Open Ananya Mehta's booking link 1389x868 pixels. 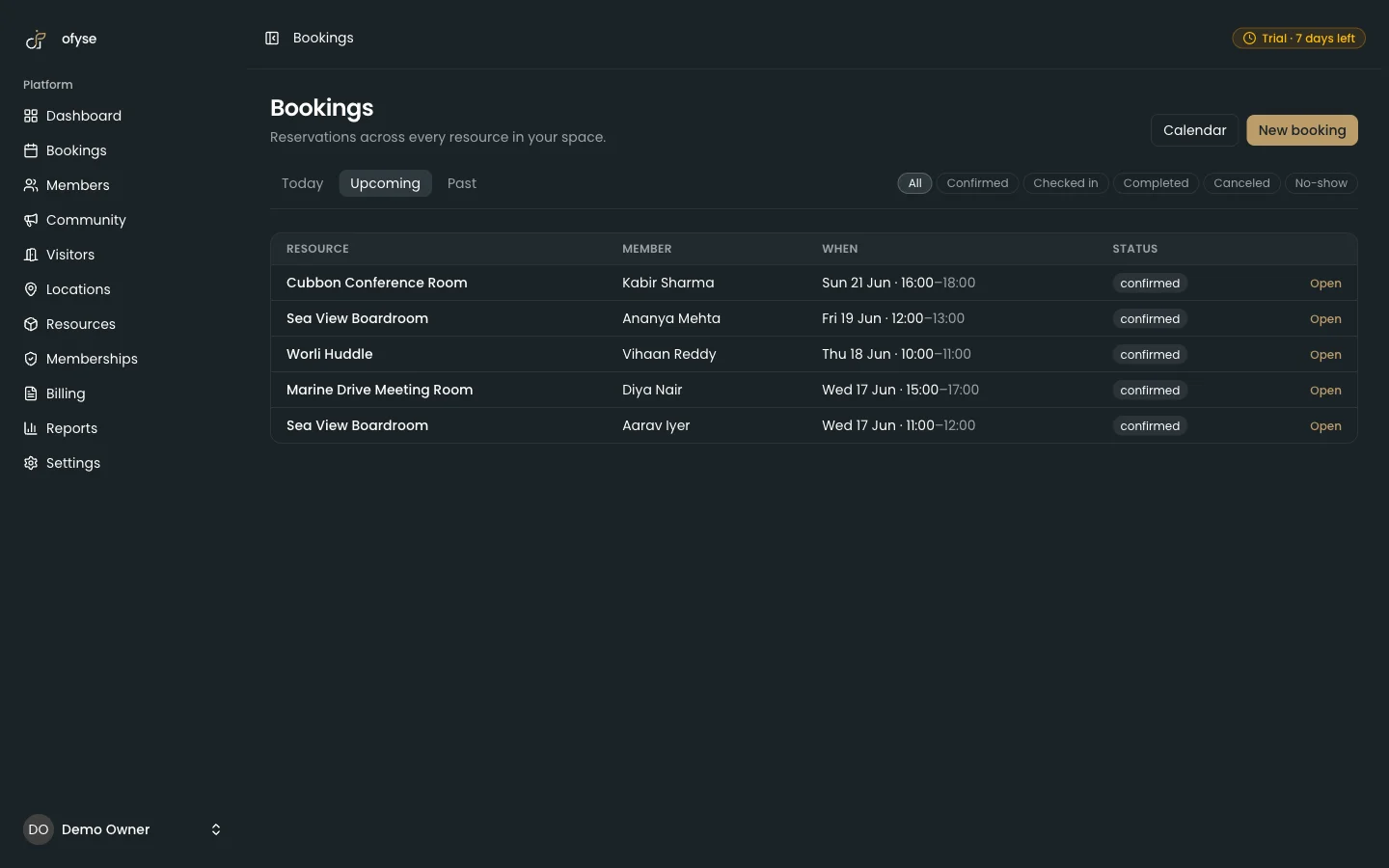pyautogui.click(x=1325, y=319)
